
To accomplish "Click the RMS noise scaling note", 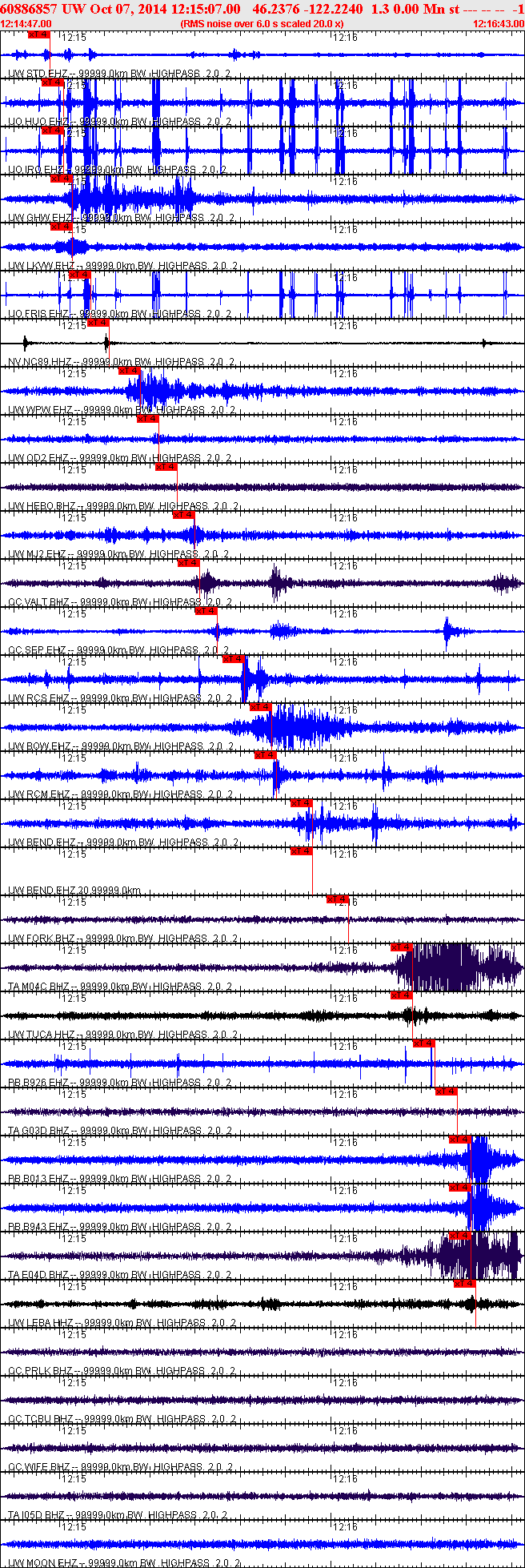I will click(262, 24).
